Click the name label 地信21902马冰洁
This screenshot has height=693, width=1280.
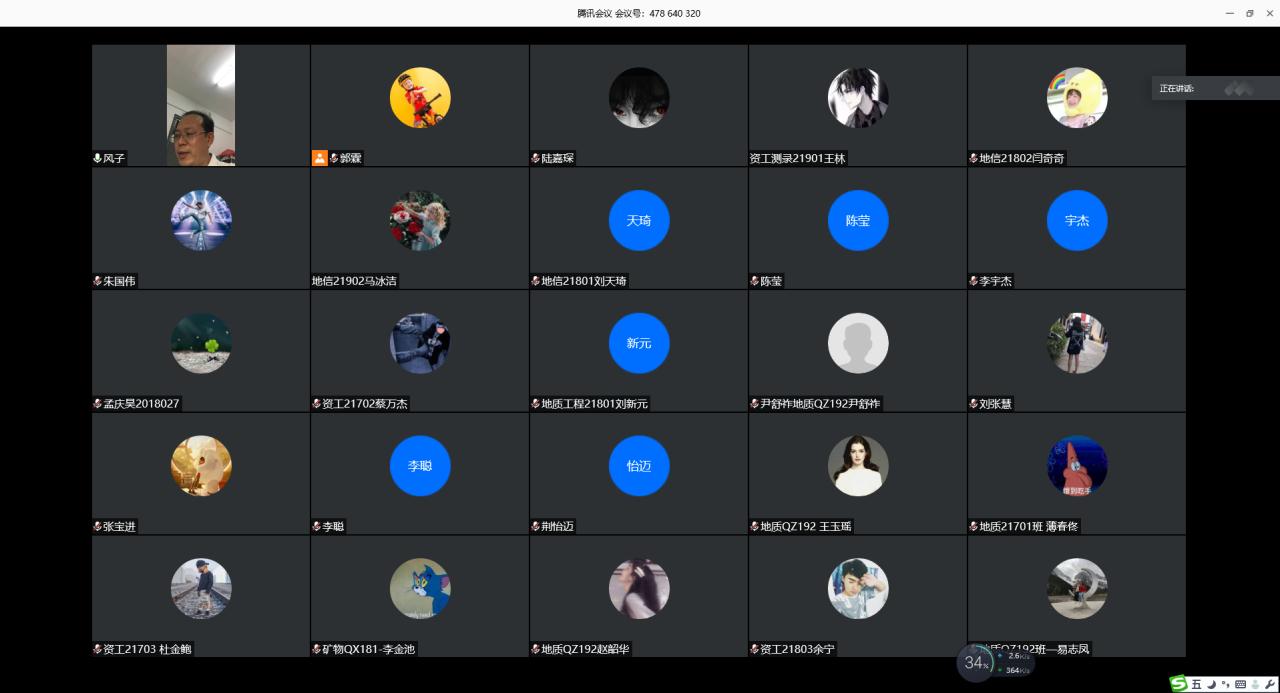pos(355,281)
